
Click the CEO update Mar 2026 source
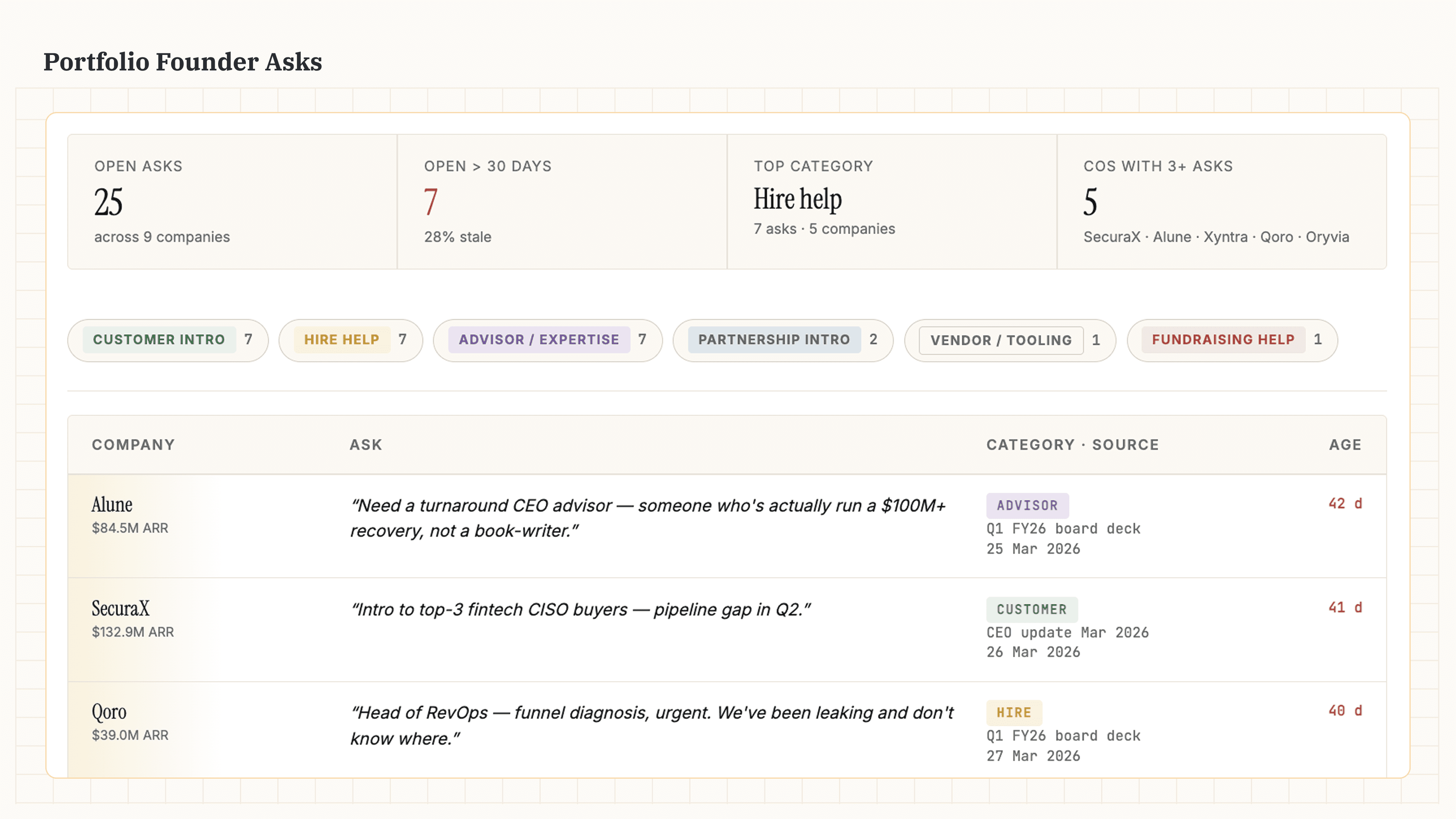[x=1067, y=632]
